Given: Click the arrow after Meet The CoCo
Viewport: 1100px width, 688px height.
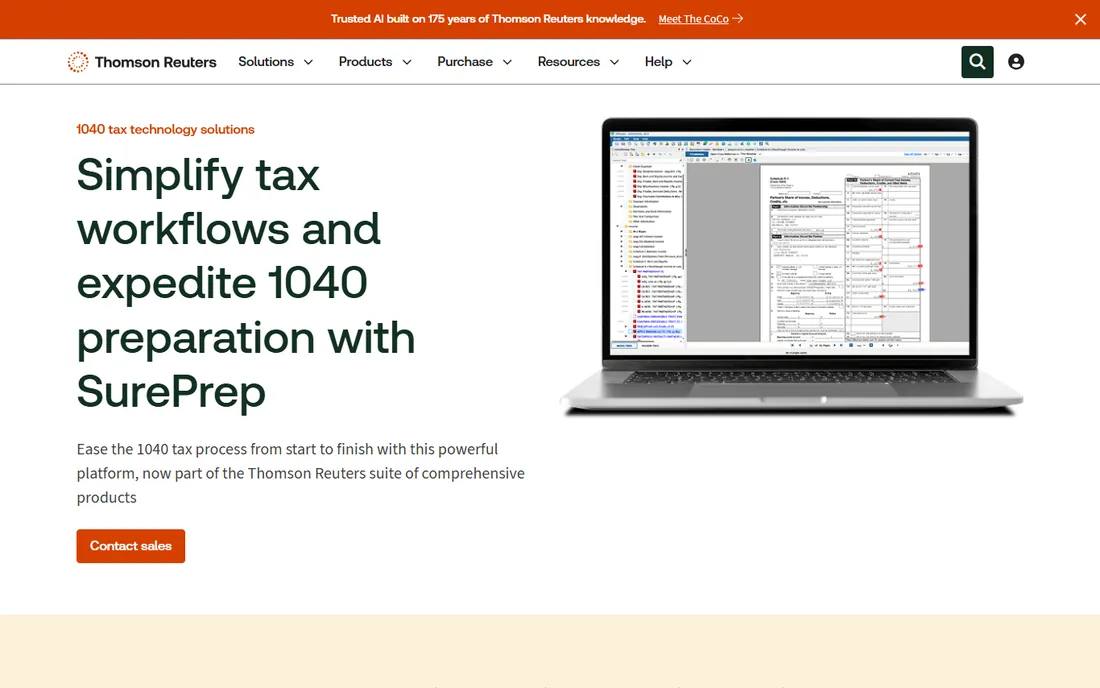Looking at the screenshot, I should pos(737,19).
